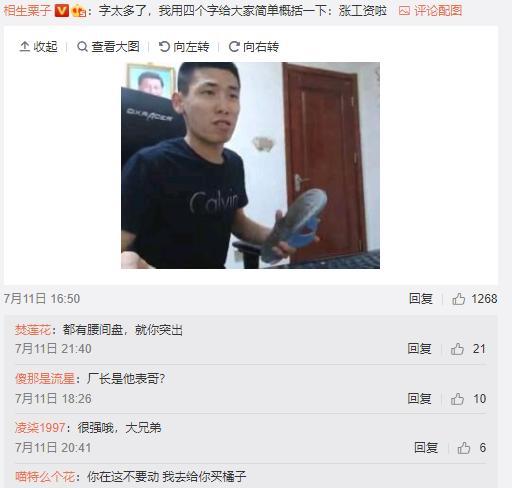Click the 评论配图 picture icon link

tap(430, 11)
